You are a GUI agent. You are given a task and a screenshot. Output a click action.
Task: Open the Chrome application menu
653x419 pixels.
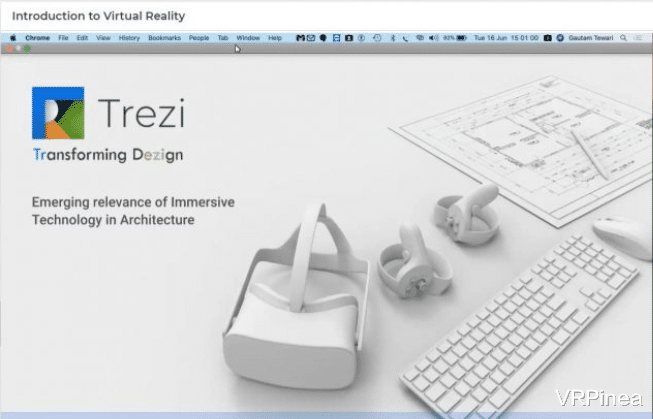(x=37, y=38)
